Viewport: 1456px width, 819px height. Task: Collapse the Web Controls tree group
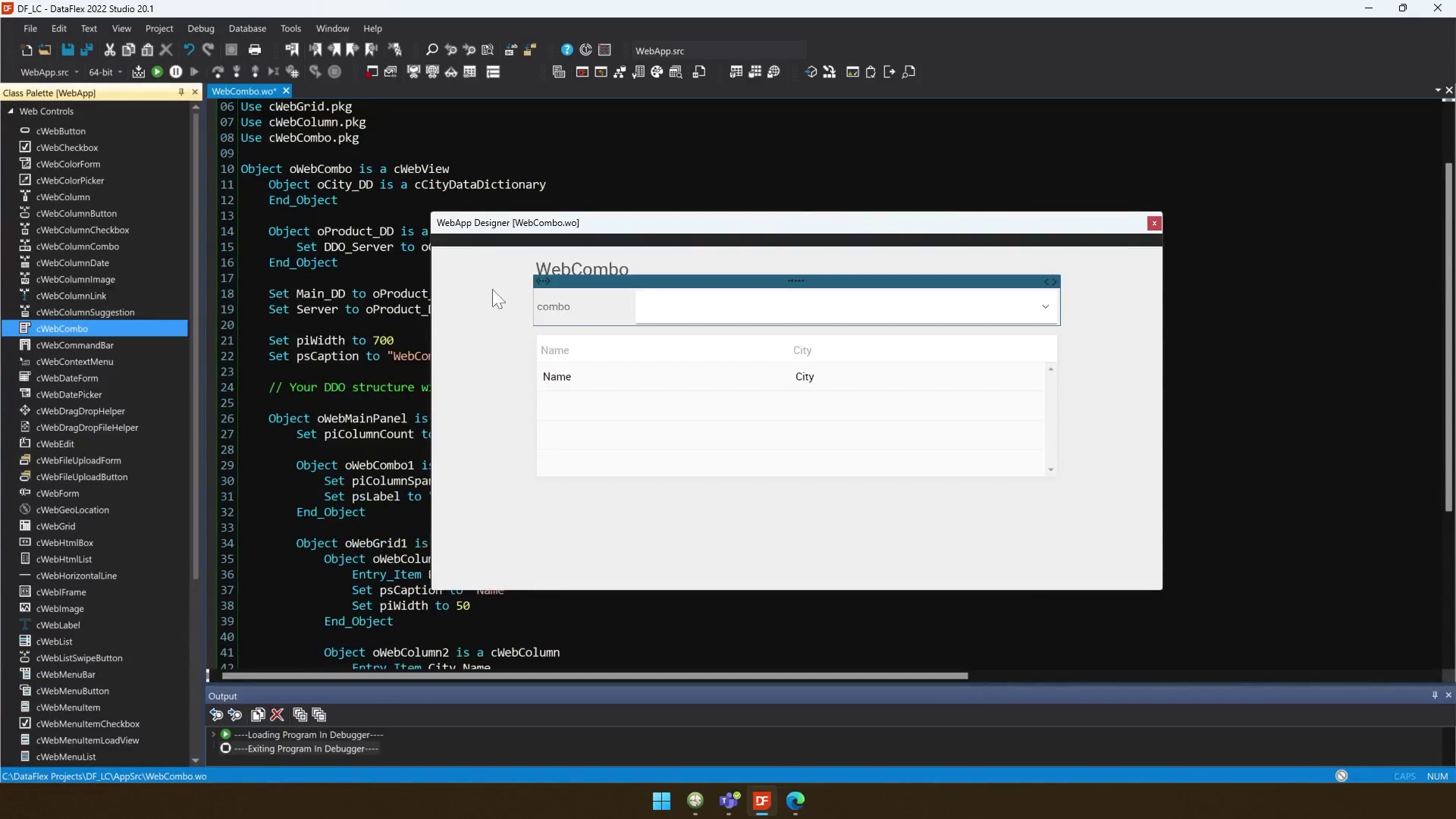click(11, 111)
